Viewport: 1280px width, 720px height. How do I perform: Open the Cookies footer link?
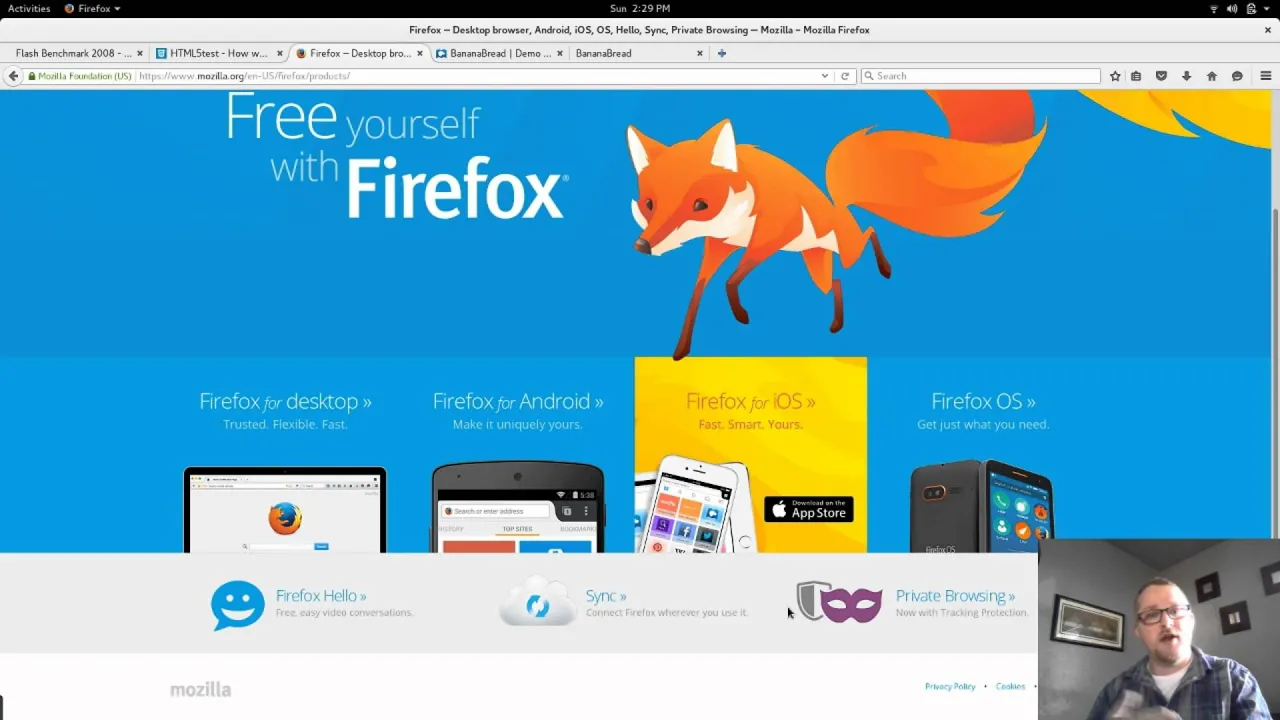(x=1010, y=687)
